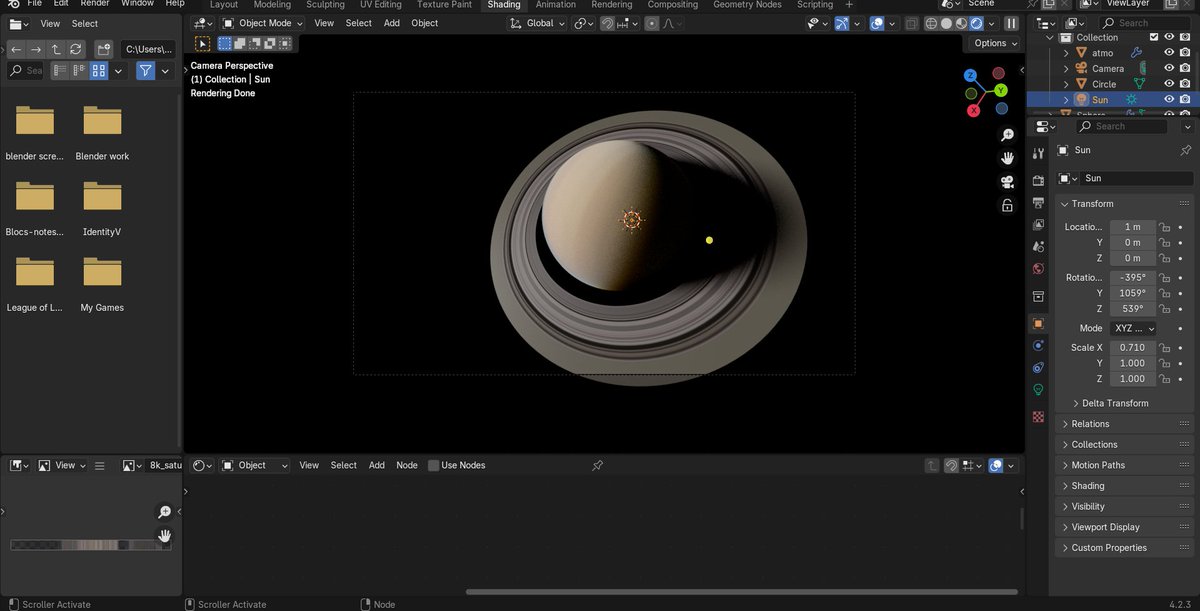Click the outliner Search field

click(x=1146, y=23)
